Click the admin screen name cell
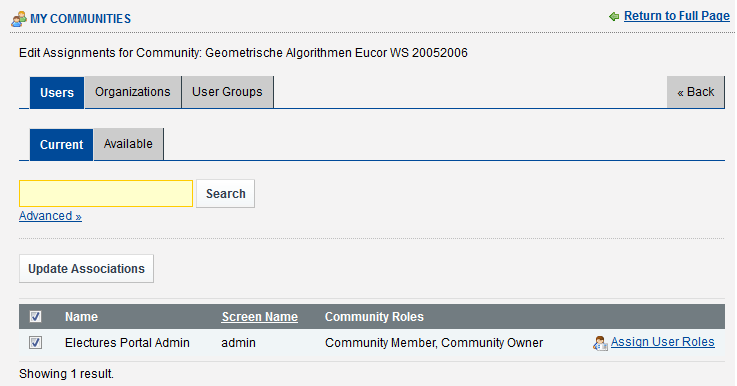This screenshot has width=737, height=386. coord(238,343)
